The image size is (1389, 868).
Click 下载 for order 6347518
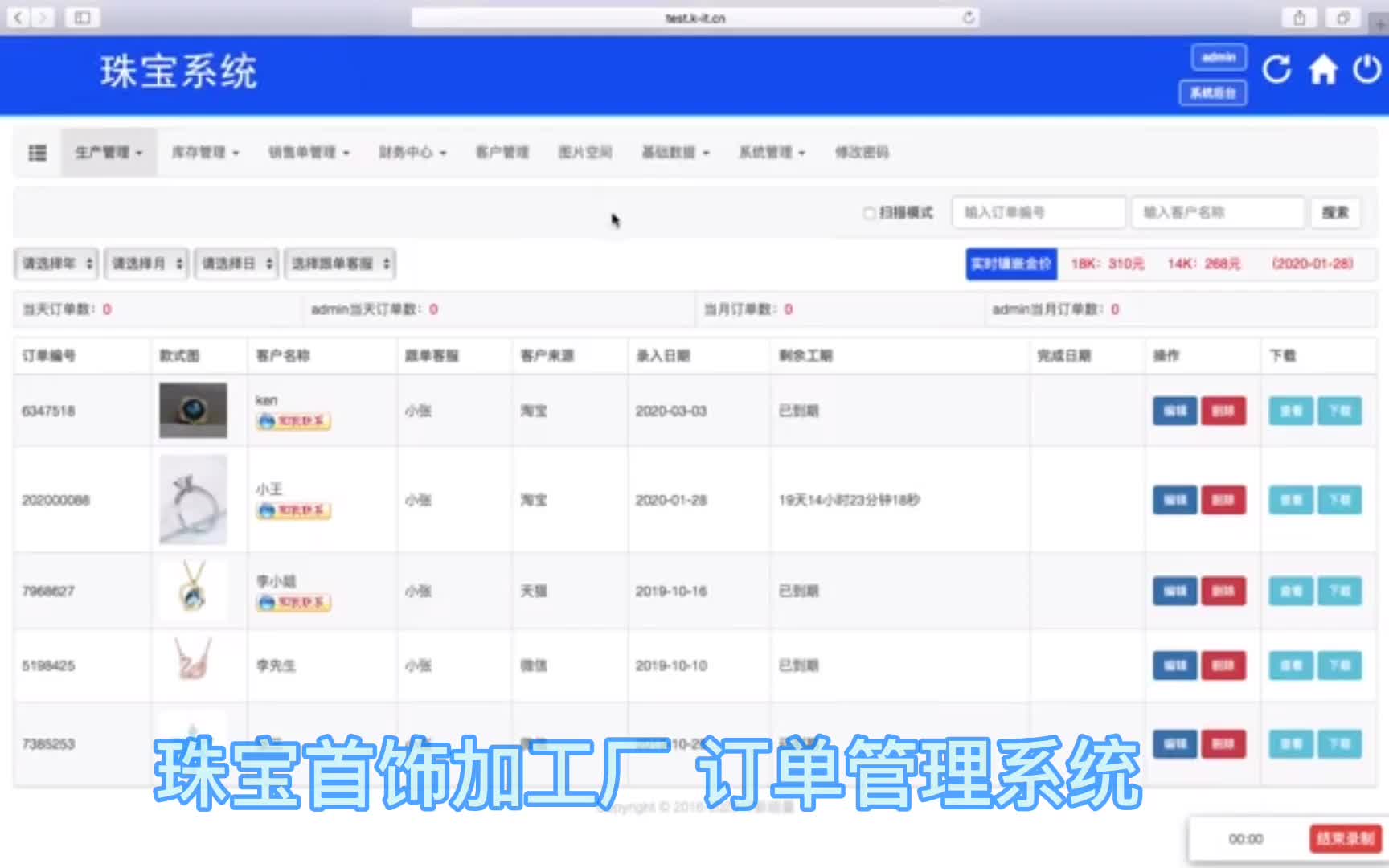[x=1339, y=411]
